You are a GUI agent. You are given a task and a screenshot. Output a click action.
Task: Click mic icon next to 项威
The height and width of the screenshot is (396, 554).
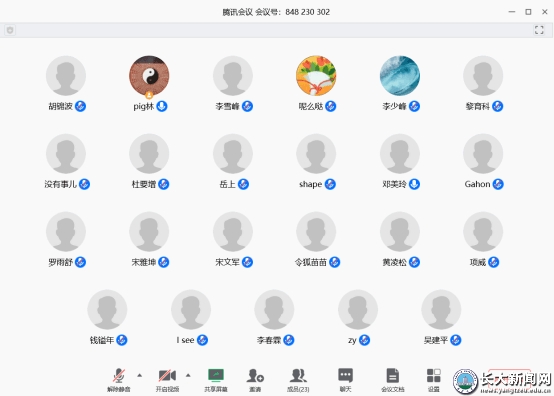pos(494,262)
